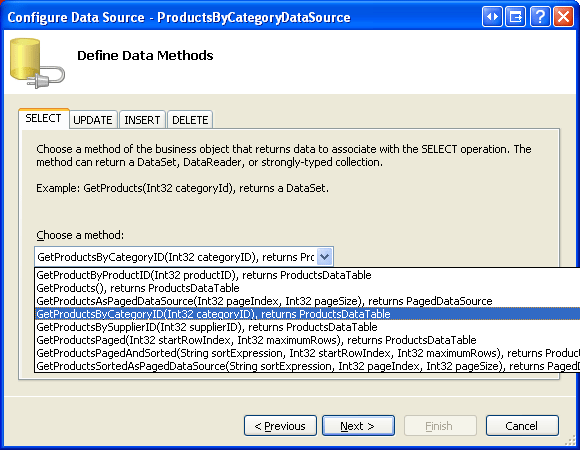Go back with the < Previous button
Viewport: 580px width, 450px height.
(280, 426)
